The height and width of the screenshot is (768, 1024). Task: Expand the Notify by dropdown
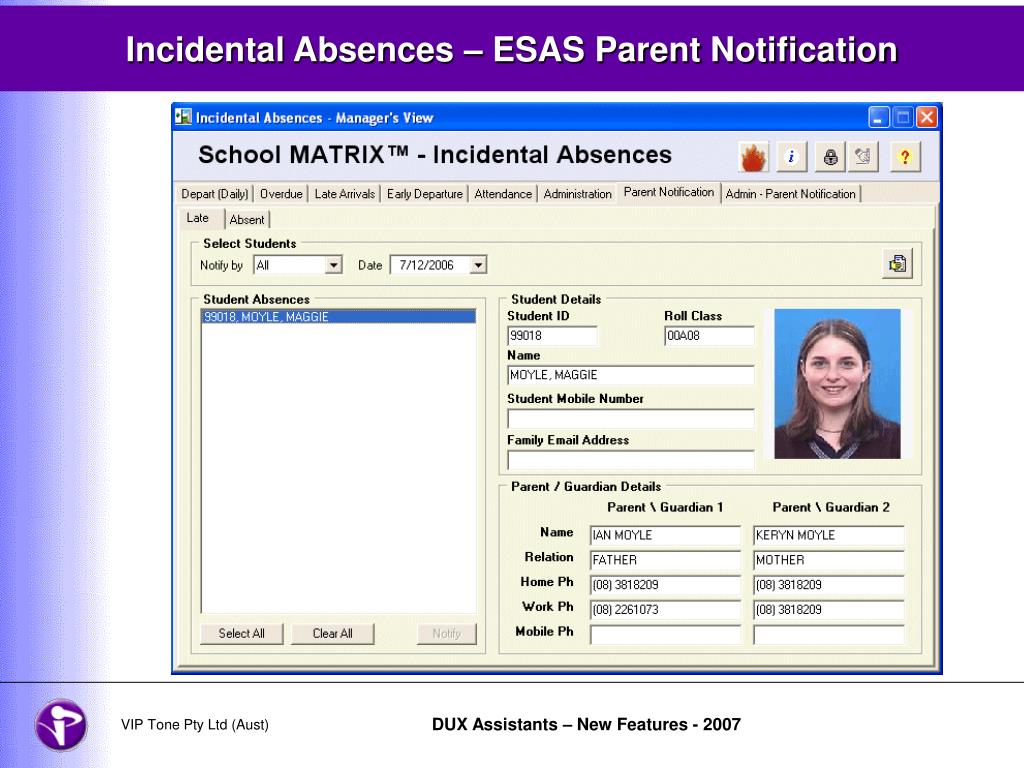[333, 265]
